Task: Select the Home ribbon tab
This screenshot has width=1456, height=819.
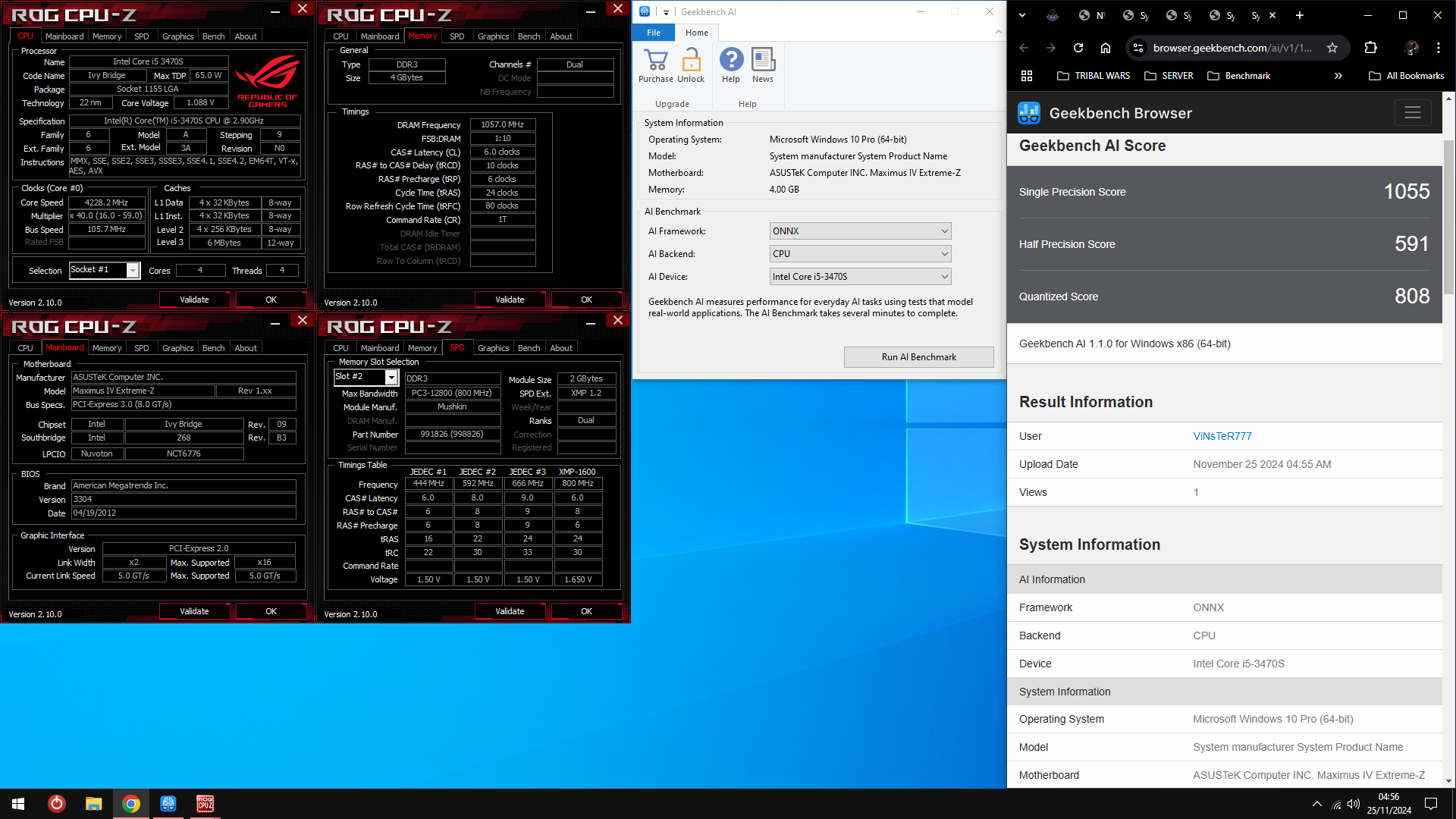Action: click(x=697, y=33)
